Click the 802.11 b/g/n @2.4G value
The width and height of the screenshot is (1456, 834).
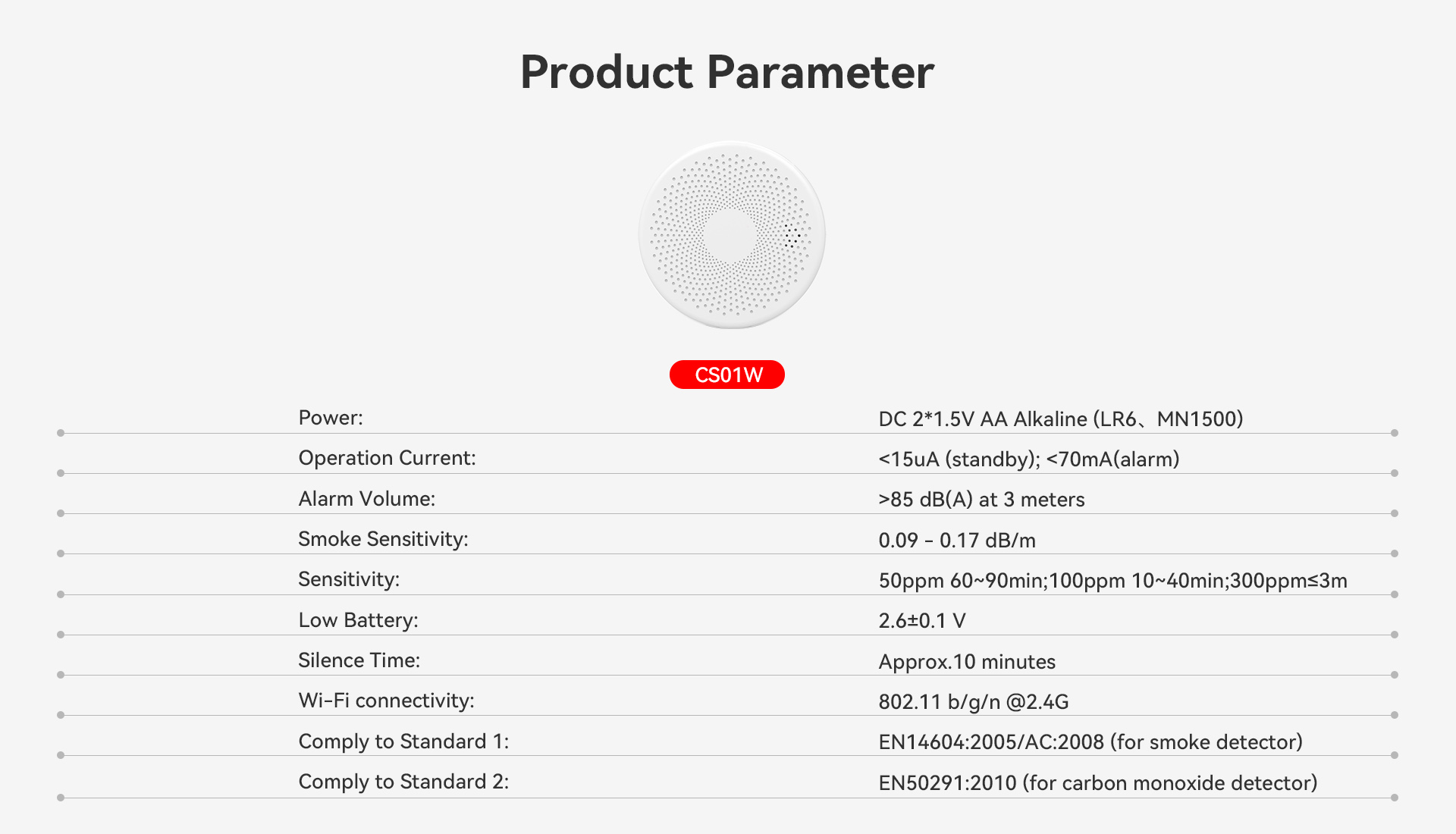point(973,701)
